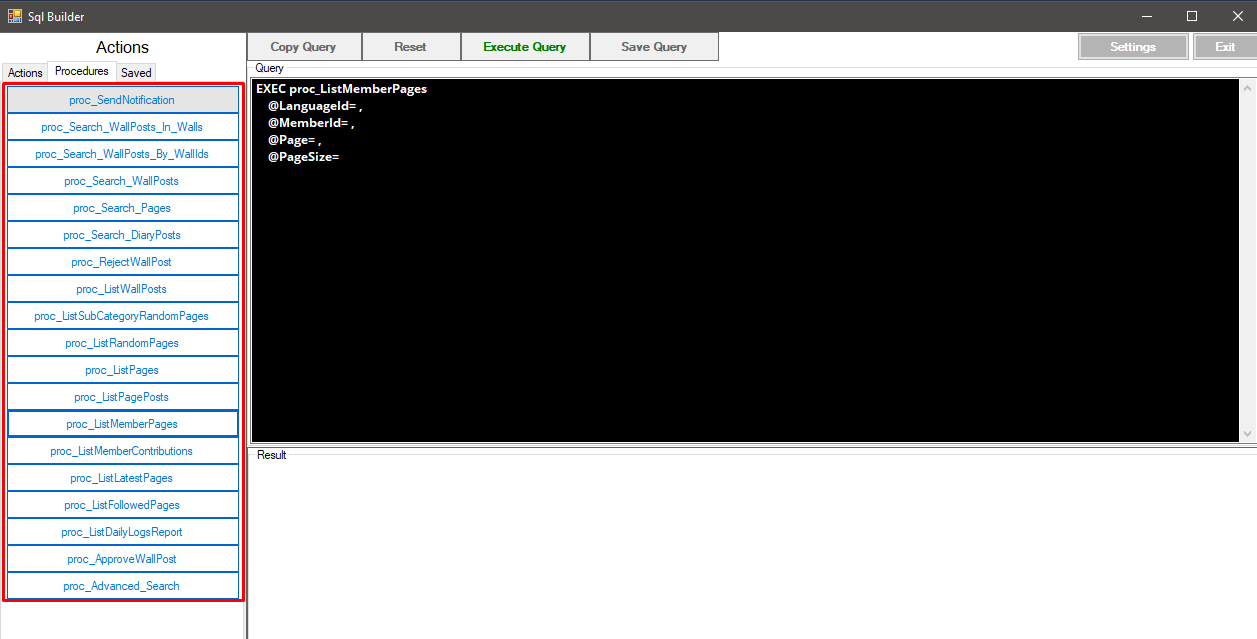1257x639 pixels.
Task: Exit the Sql Builder application
Action: (x=1225, y=46)
